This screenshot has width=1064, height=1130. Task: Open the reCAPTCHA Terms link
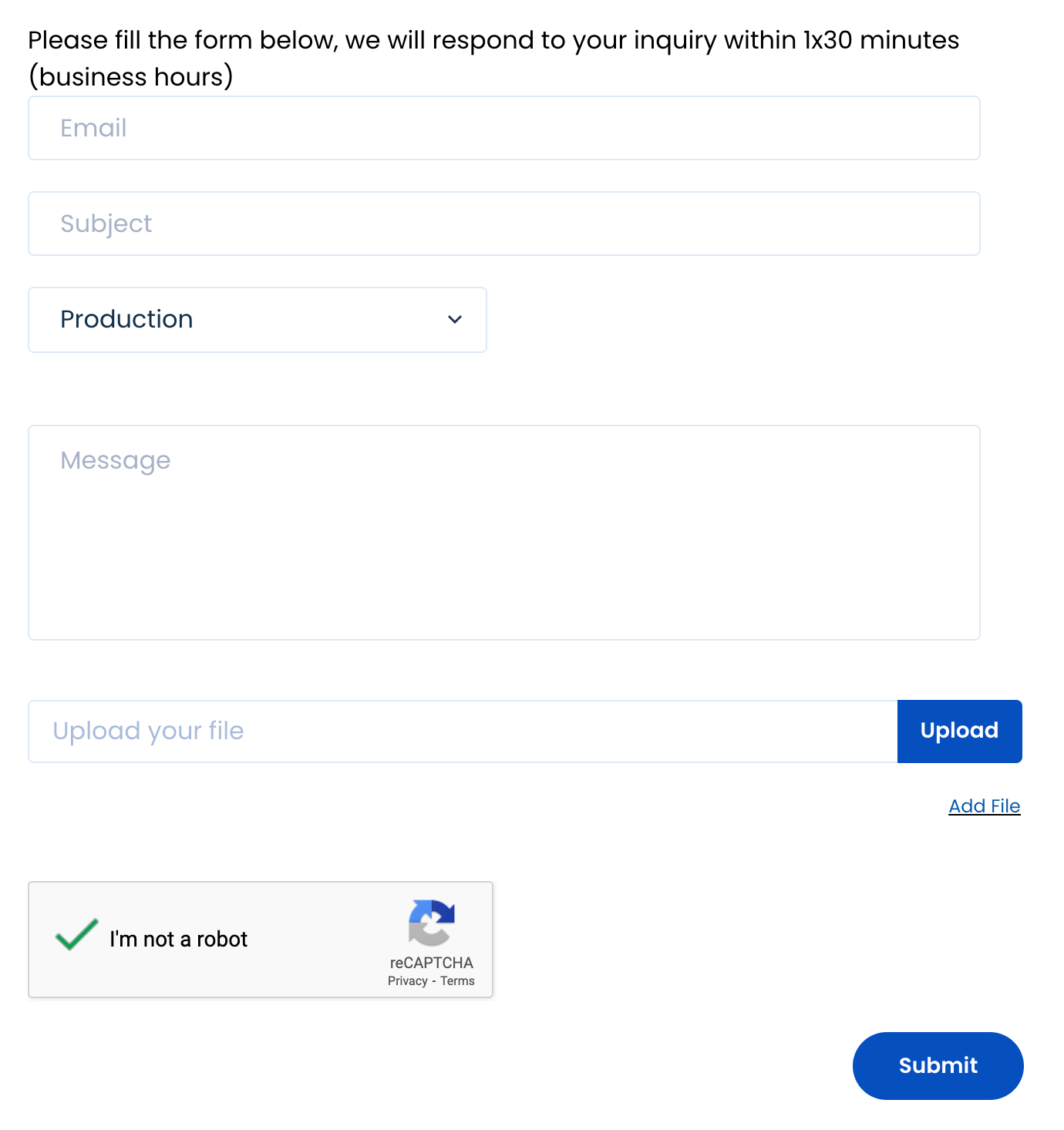(x=456, y=981)
